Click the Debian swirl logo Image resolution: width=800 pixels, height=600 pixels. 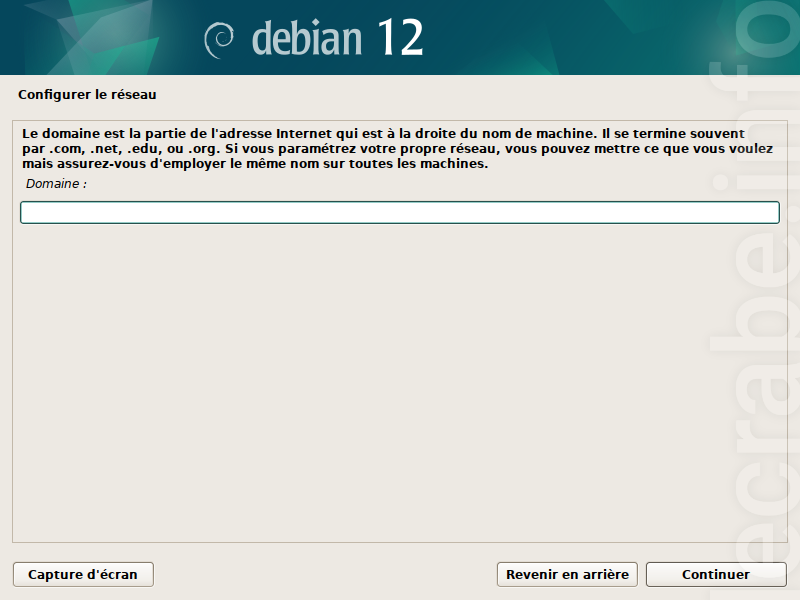[x=219, y=40]
